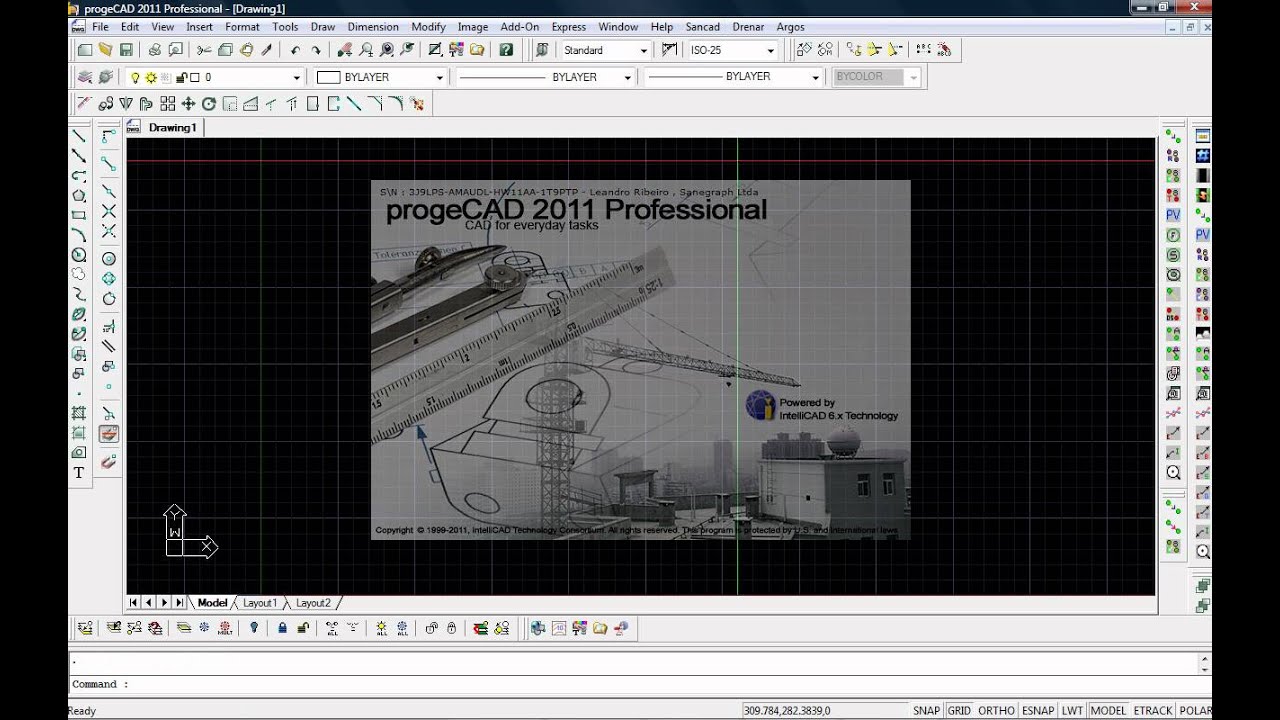Open the color BYLAYER dropdown

pyautogui.click(x=439, y=77)
